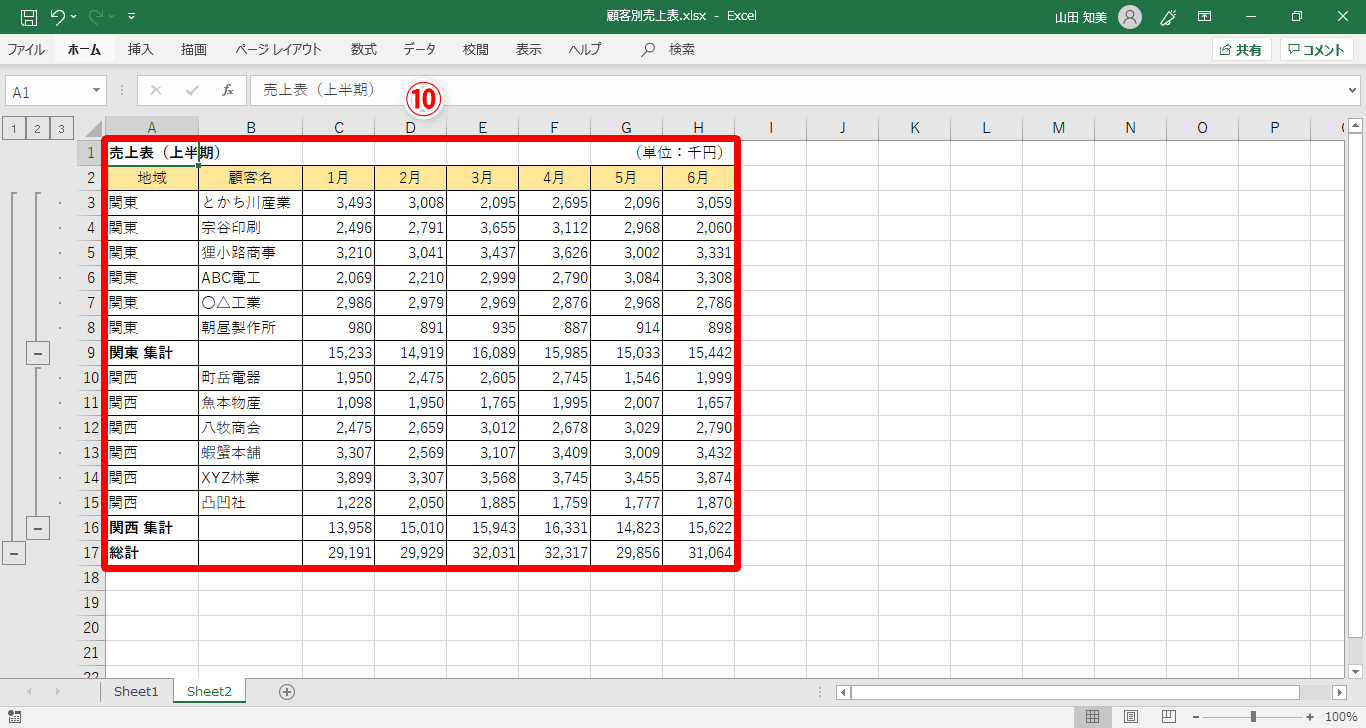Click the Undo arrow icon

coord(58,16)
